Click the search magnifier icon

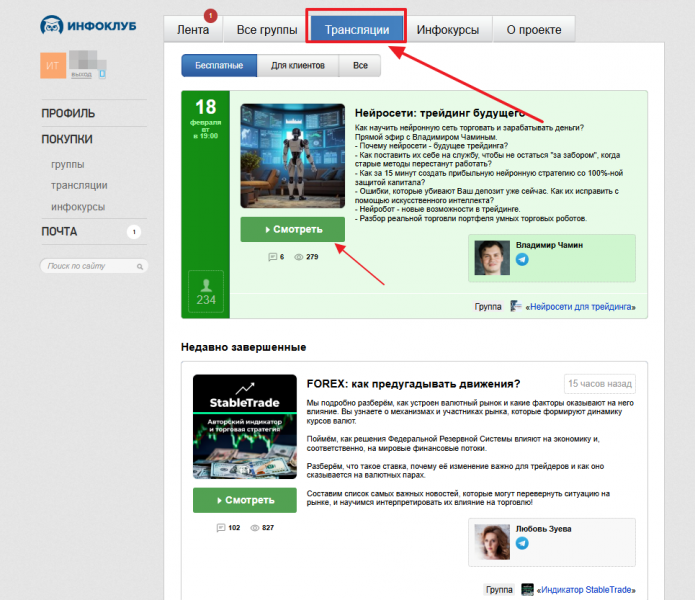(140, 266)
